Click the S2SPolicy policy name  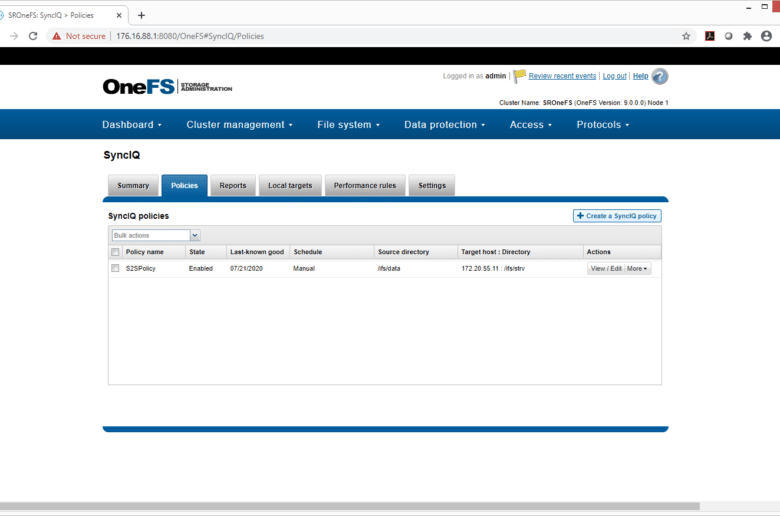pos(140,268)
